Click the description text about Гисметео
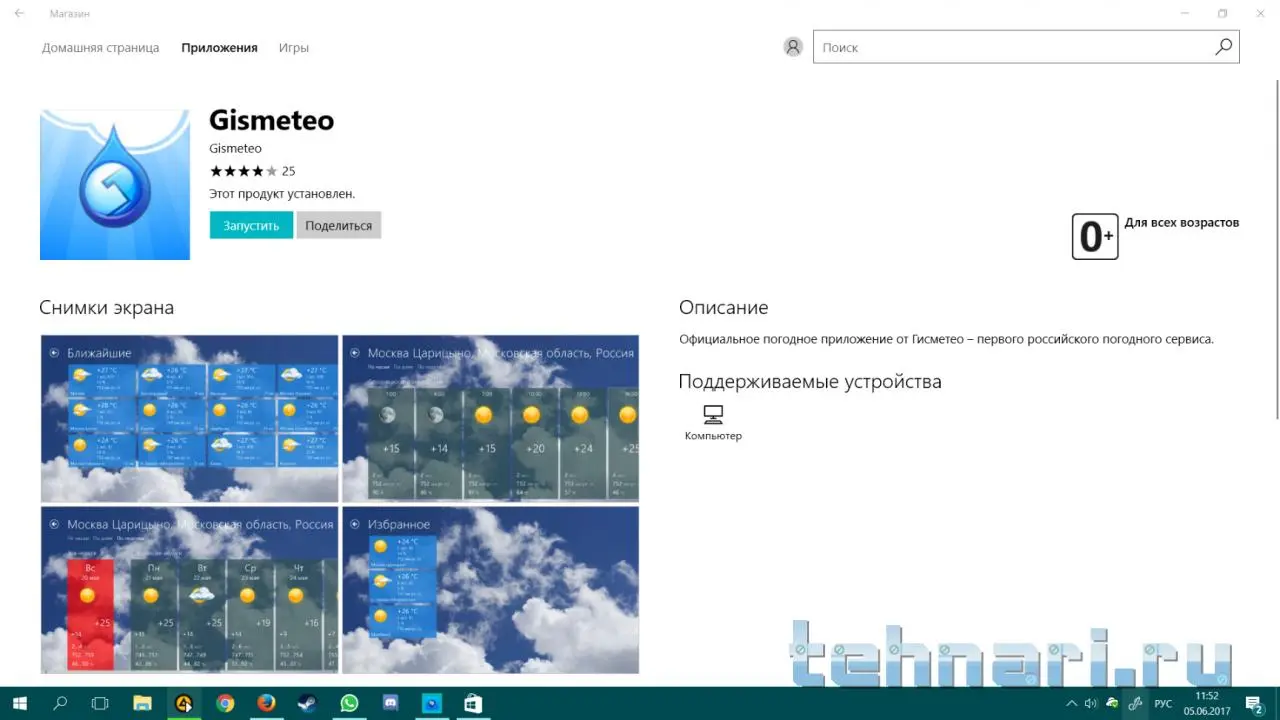1280x720 pixels. tap(946, 339)
